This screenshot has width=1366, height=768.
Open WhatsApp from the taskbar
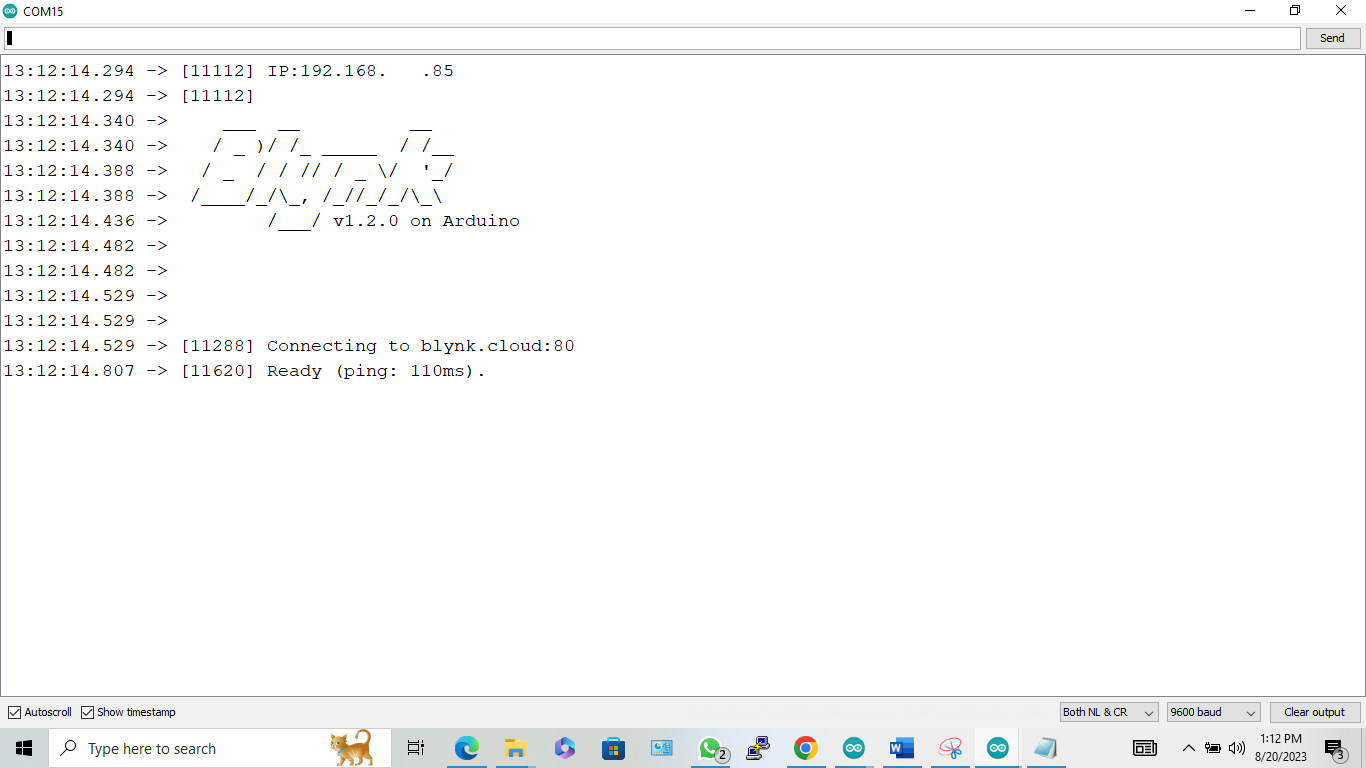pyautogui.click(x=711, y=748)
